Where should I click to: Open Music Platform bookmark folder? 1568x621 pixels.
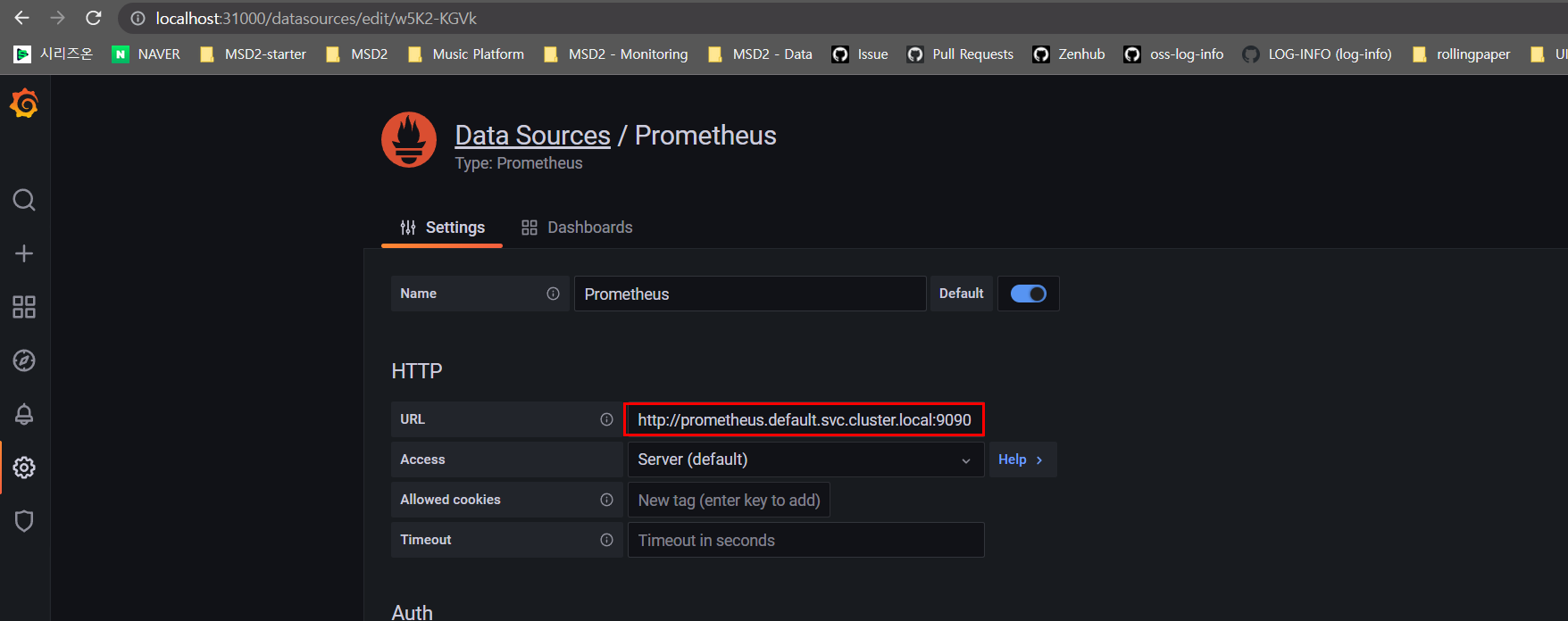[466, 54]
